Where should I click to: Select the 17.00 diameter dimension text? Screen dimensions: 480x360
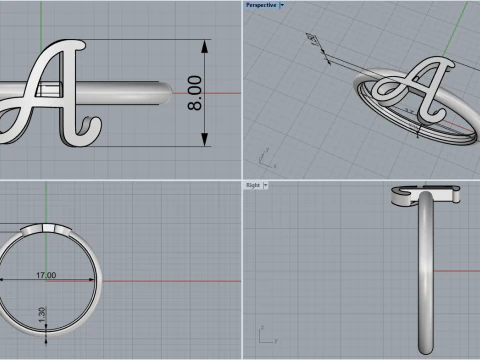click(x=46, y=275)
